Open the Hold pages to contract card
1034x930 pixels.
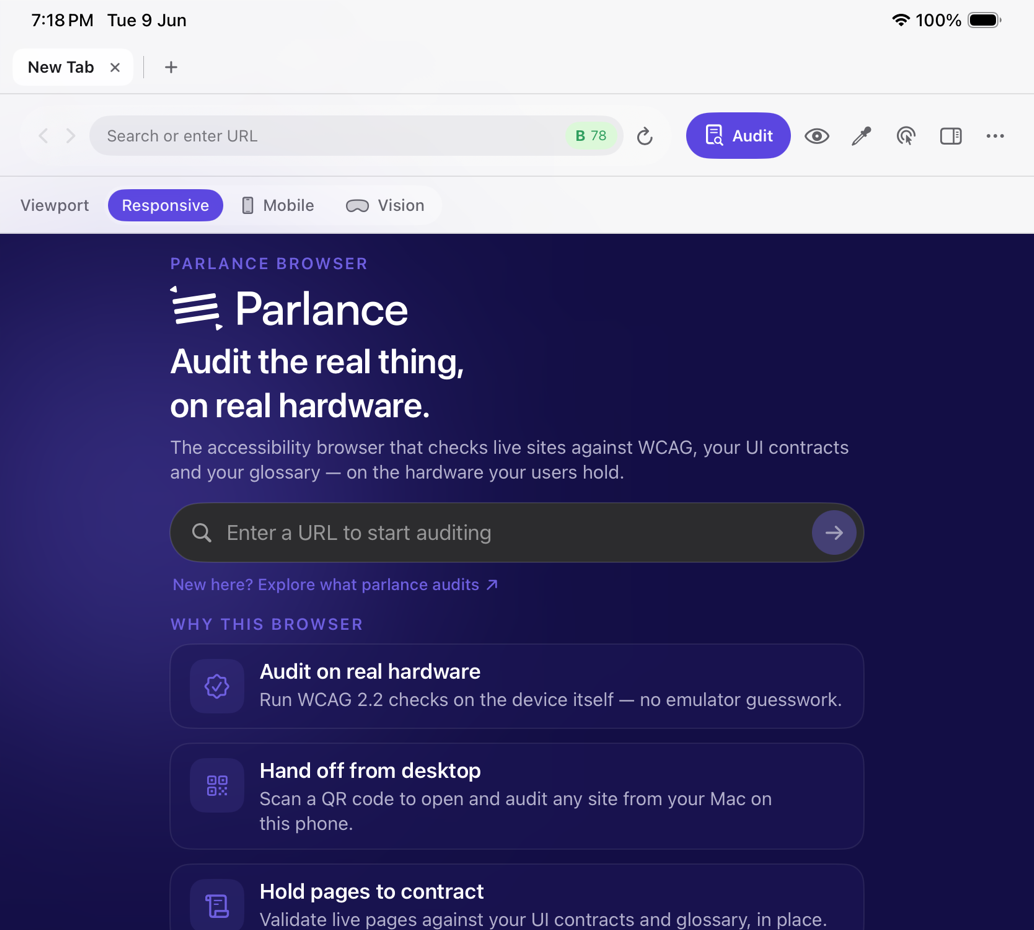click(x=517, y=898)
